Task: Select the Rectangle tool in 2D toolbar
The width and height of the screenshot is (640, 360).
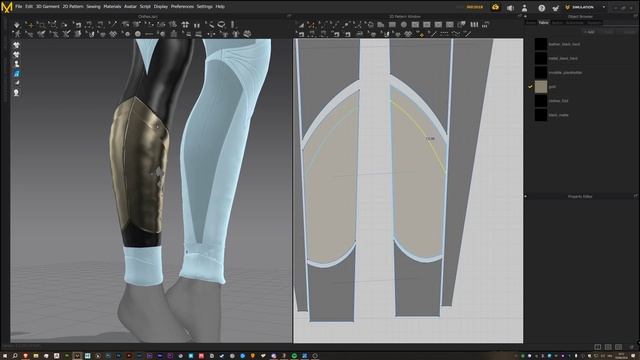Action: pos(392,25)
